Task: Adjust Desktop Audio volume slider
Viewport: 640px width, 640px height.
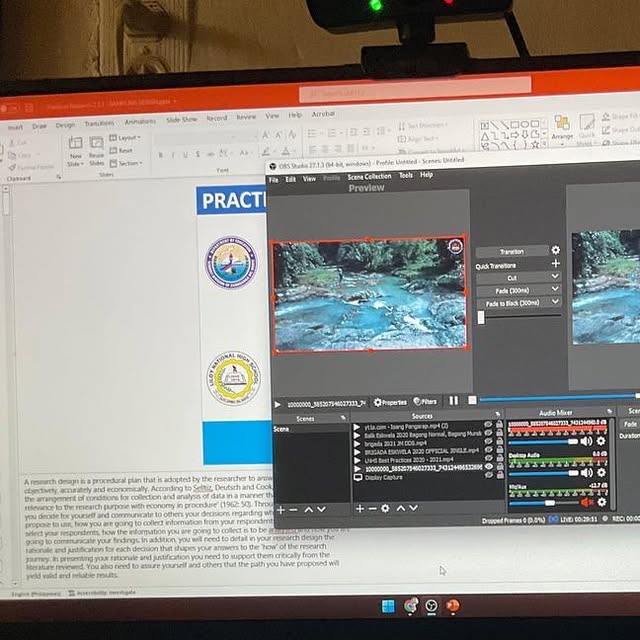Action: pos(544,473)
